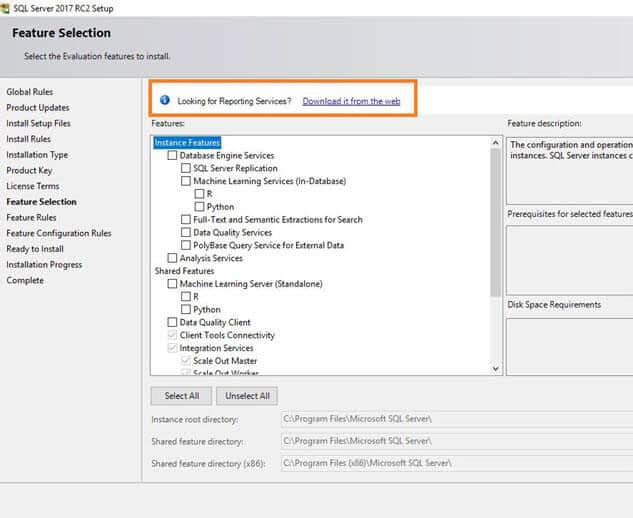Click the features list scroll down arrow
The width and height of the screenshot is (633, 518).
click(x=495, y=369)
